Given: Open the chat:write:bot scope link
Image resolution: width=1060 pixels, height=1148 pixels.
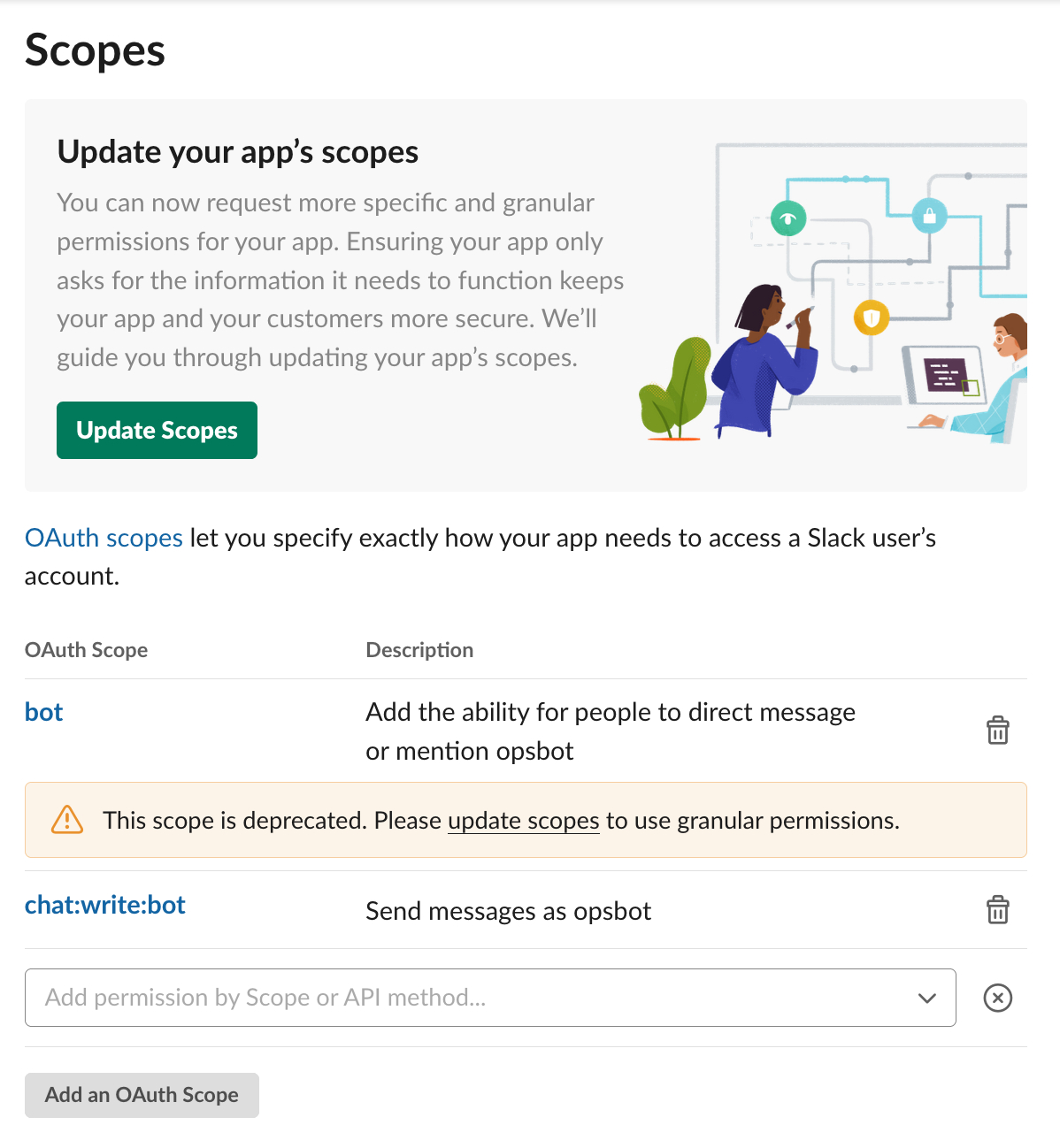Looking at the screenshot, I should 105,905.
